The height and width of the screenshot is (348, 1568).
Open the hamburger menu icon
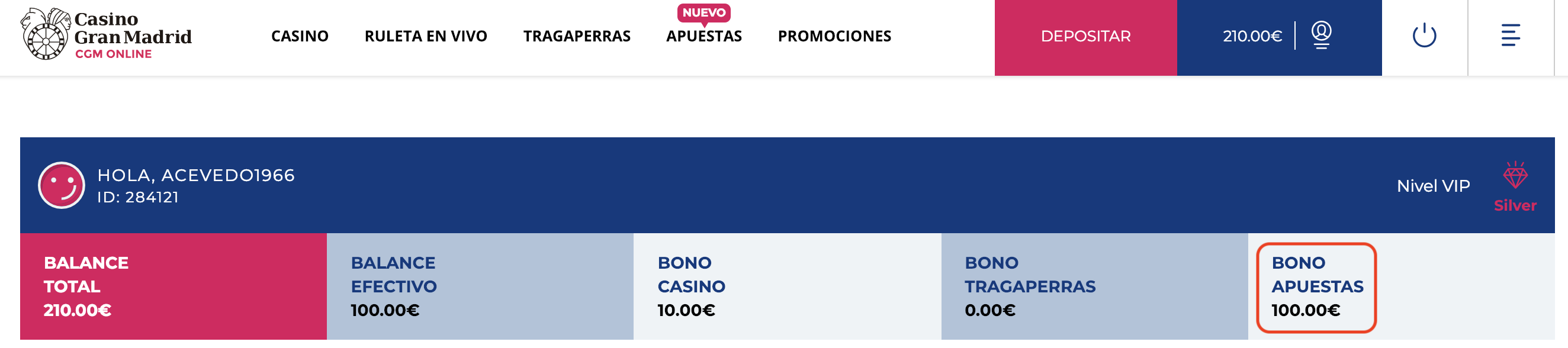point(1510,36)
